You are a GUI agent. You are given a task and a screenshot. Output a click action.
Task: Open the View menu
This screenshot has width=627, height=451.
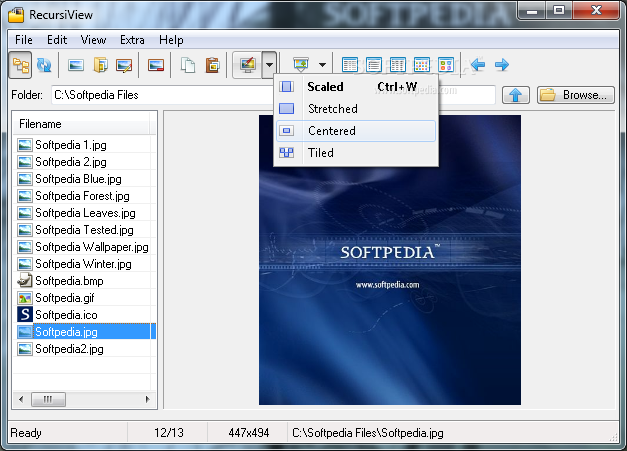click(93, 40)
